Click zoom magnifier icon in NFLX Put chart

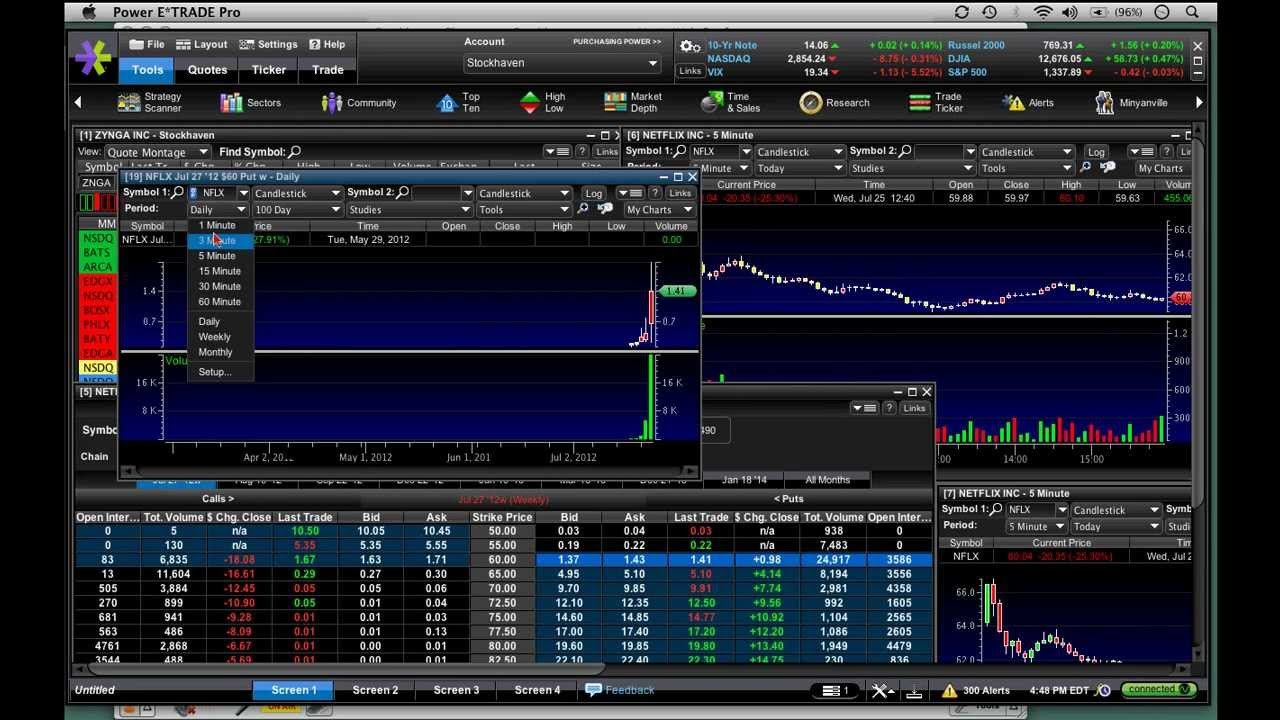[583, 209]
